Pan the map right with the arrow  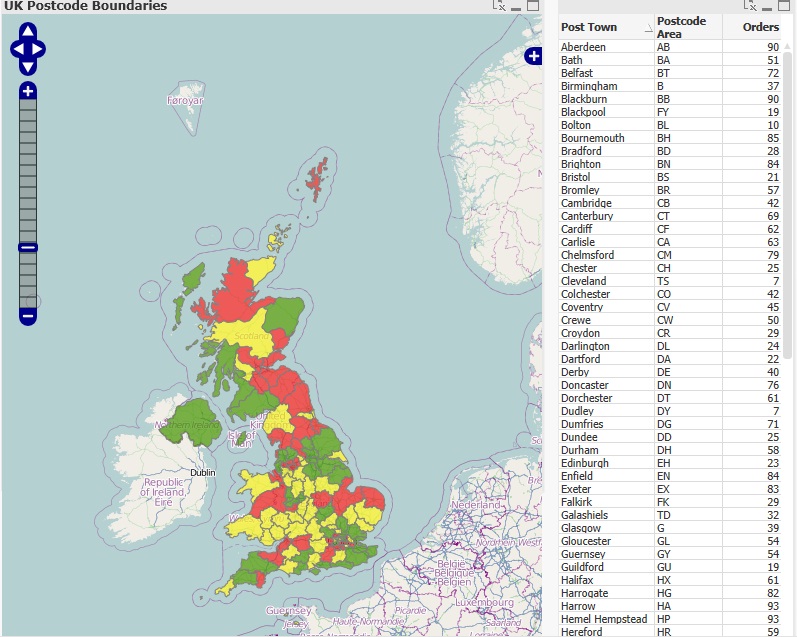point(39,49)
